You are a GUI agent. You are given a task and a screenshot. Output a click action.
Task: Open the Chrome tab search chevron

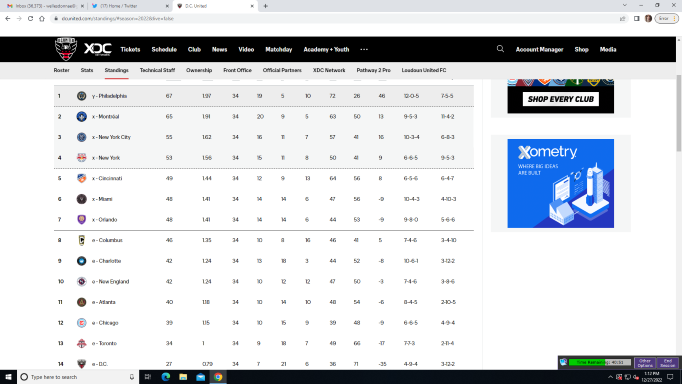(625, 5)
